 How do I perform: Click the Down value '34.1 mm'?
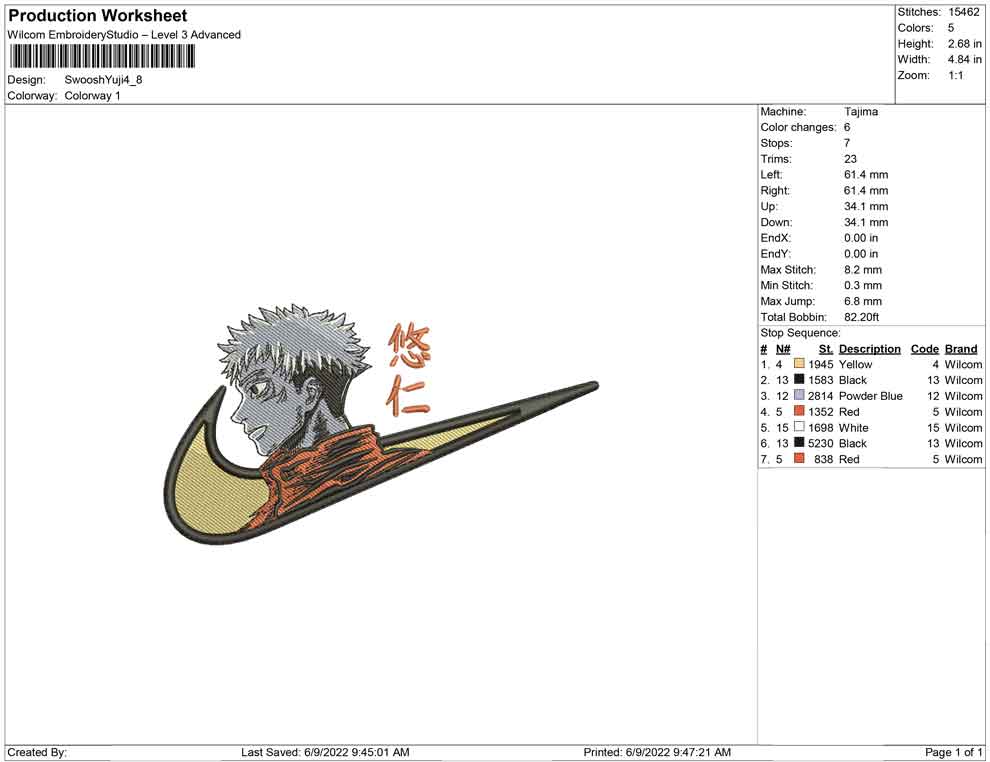point(866,222)
